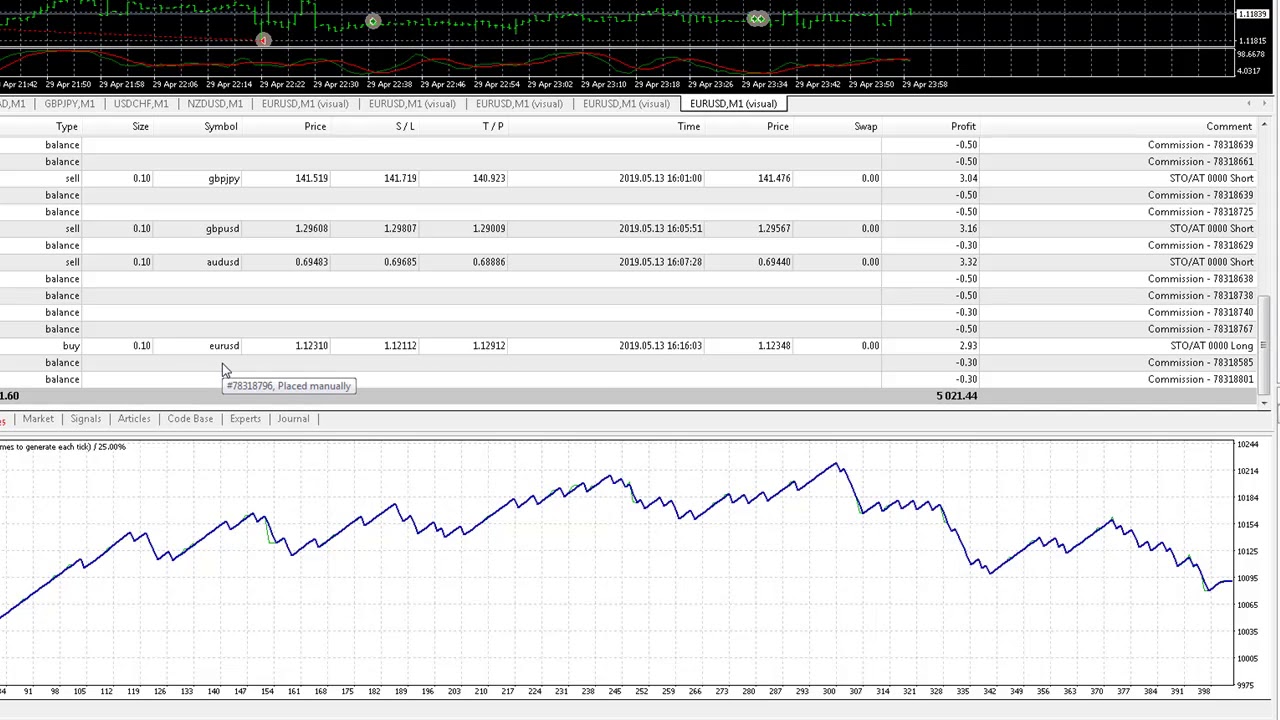The width and height of the screenshot is (1280, 720).
Task: Select comment Commission - 78318661
Action: 1200,162
